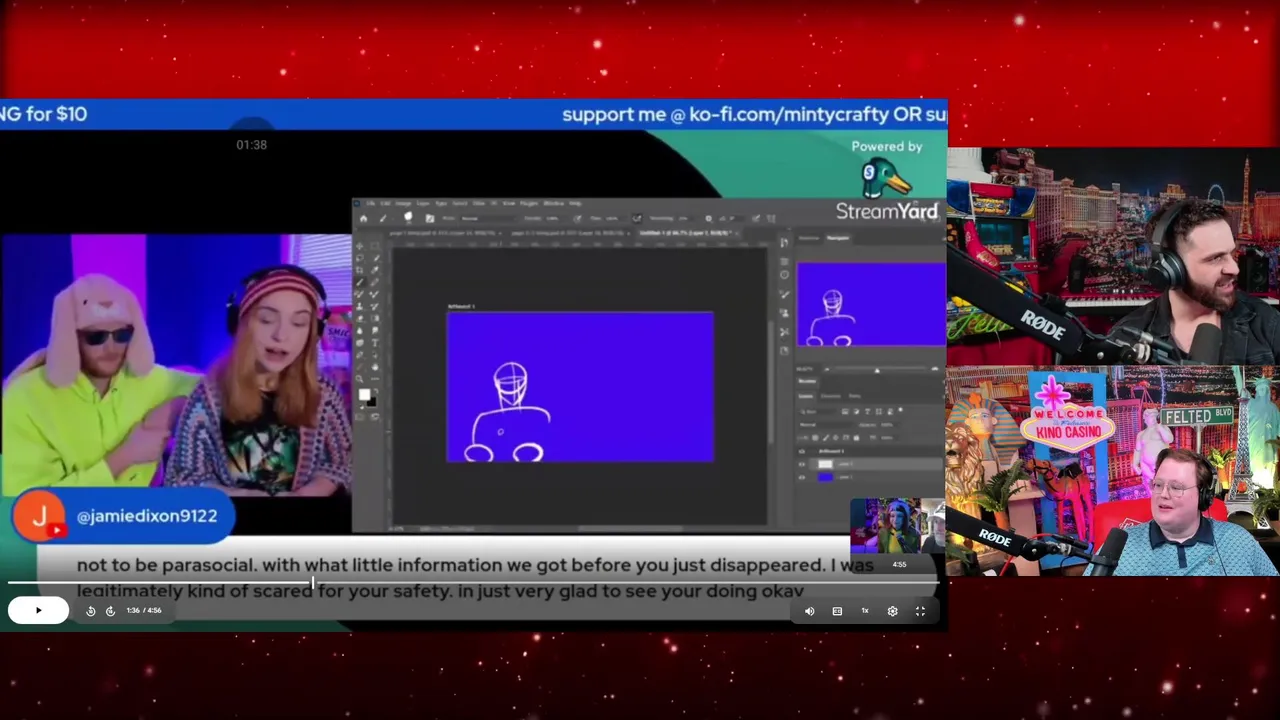This screenshot has height=720, width=1280.
Task: Click the Navigator preview thumbnail
Action: coord(871,305)
